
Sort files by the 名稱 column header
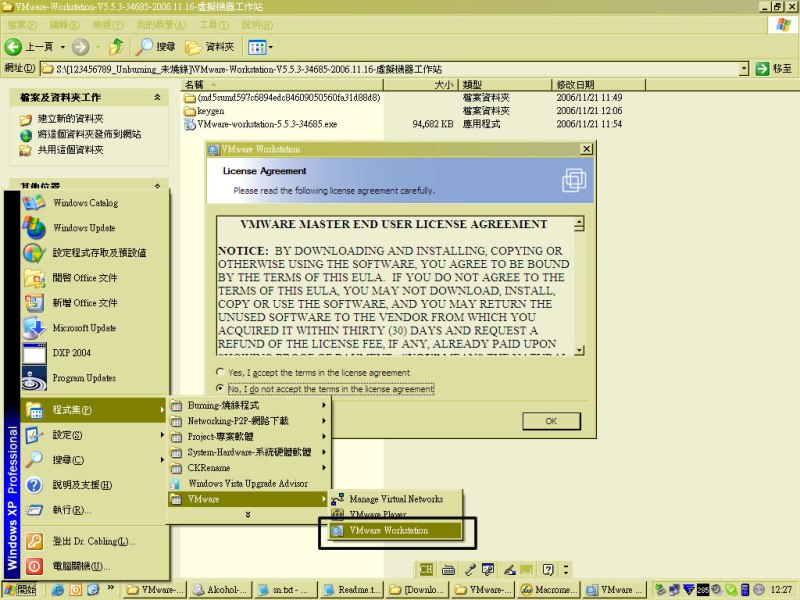pos(282,84)
